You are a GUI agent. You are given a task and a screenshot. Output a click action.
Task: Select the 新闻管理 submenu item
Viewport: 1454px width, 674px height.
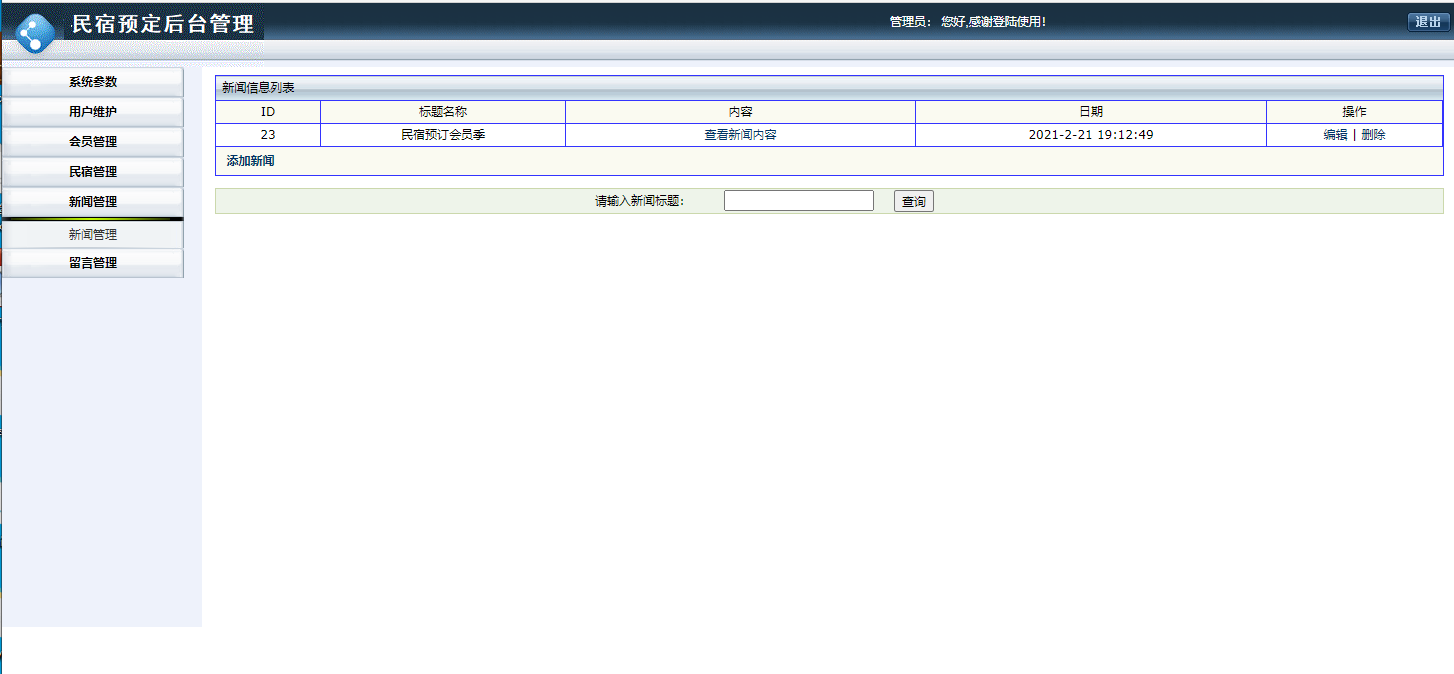pos(95,234)
